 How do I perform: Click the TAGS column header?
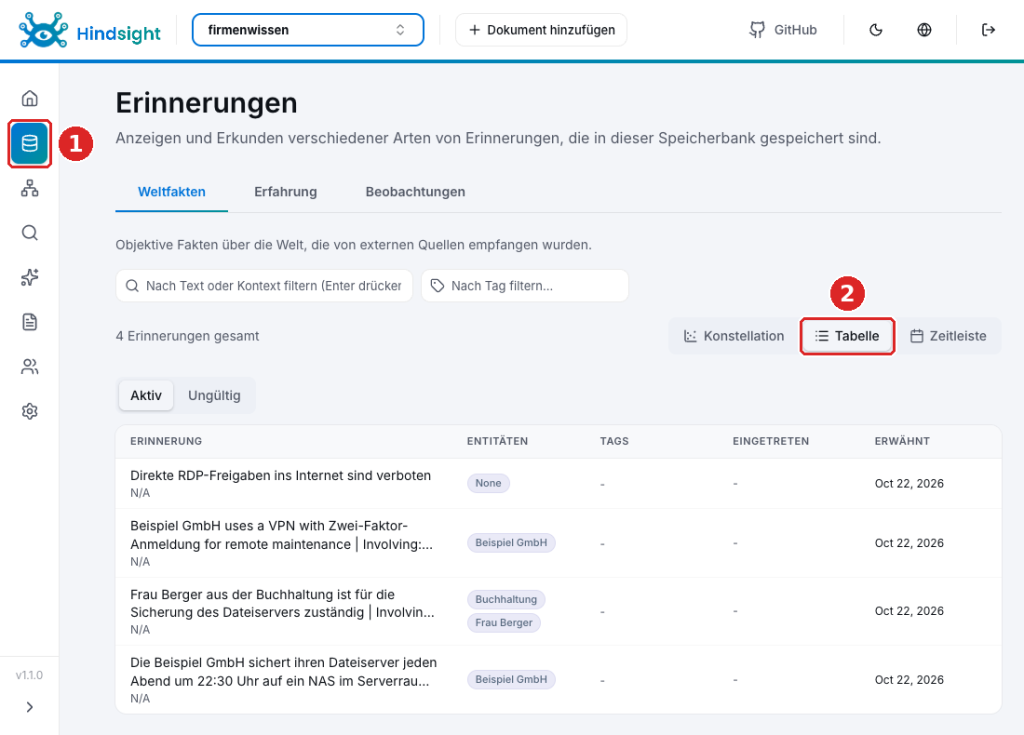tap(615, 442)
